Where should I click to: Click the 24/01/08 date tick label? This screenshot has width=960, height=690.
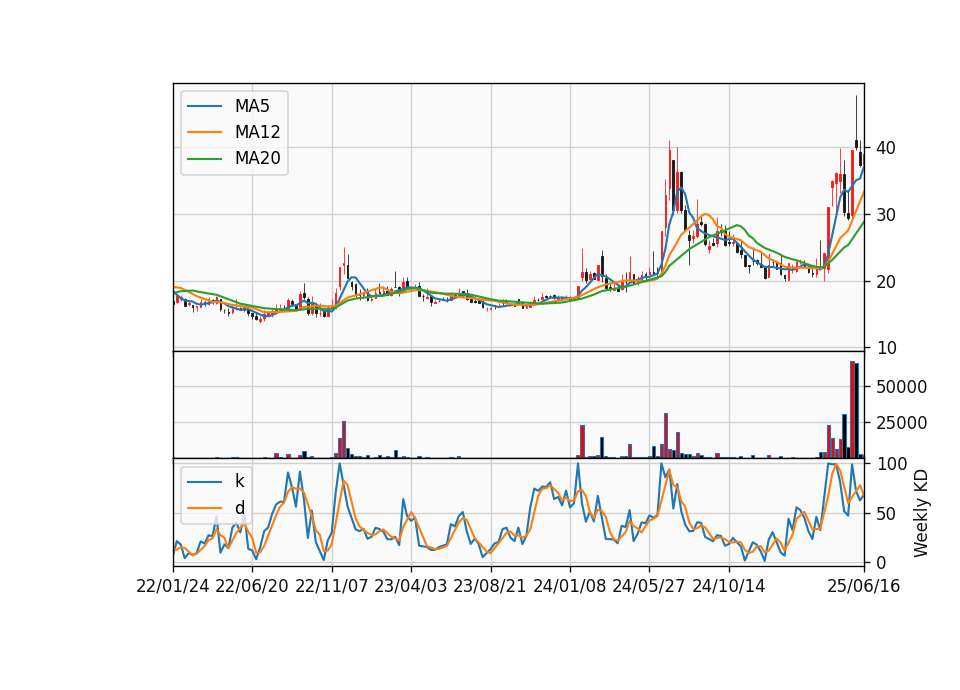[x=569, y=586]
